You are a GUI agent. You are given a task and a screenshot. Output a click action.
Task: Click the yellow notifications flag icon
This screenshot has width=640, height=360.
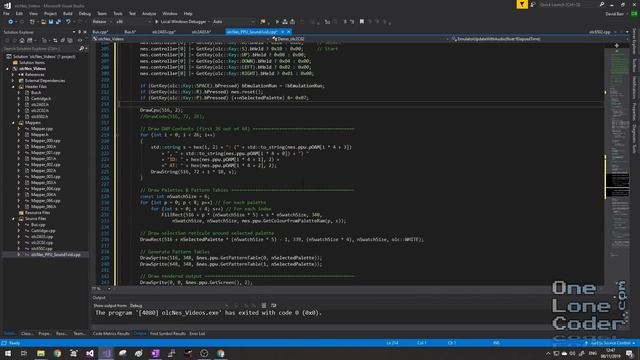tap(522, 4)
